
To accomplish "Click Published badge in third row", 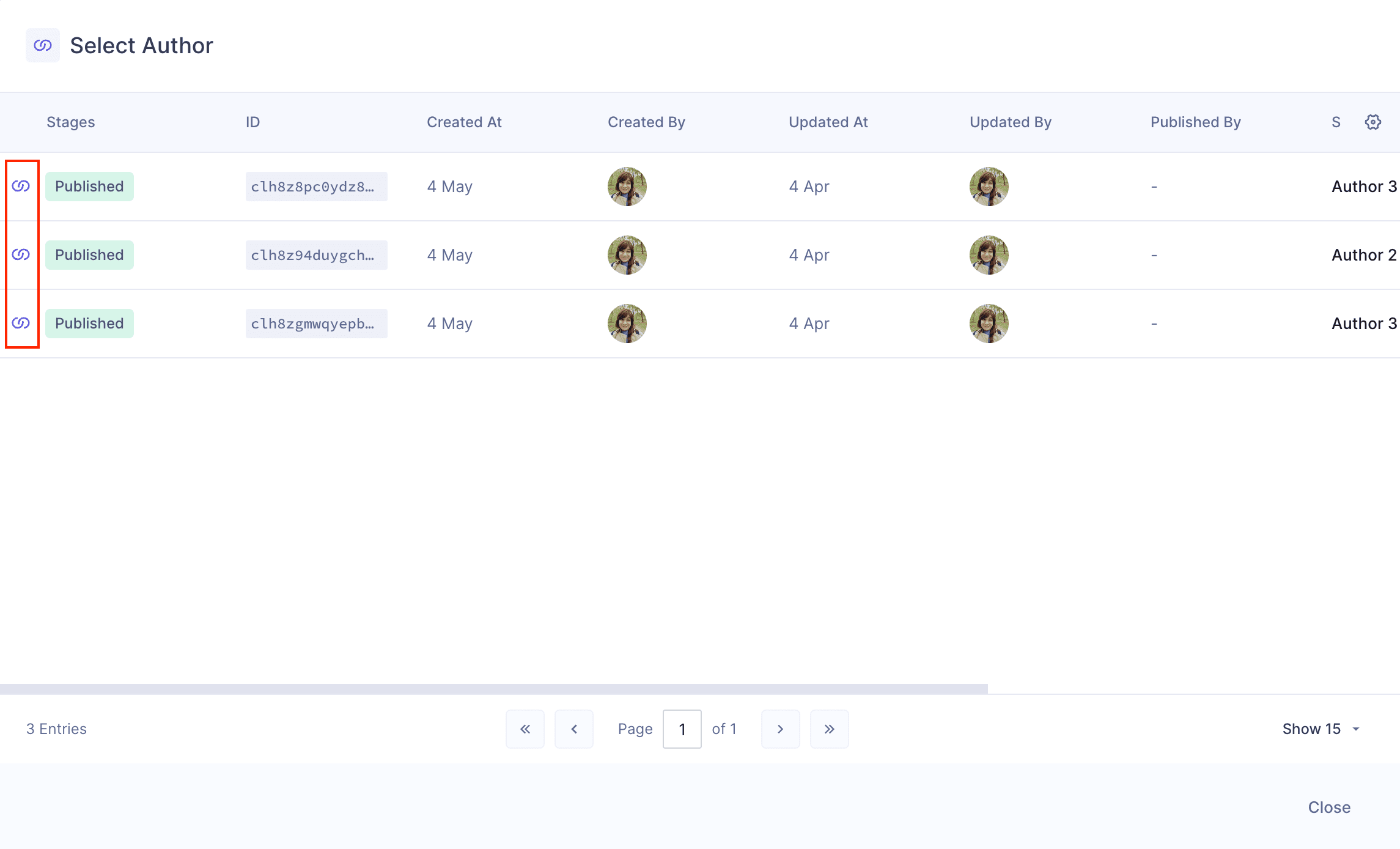I will pyautogui.click(x=89, y=324).
